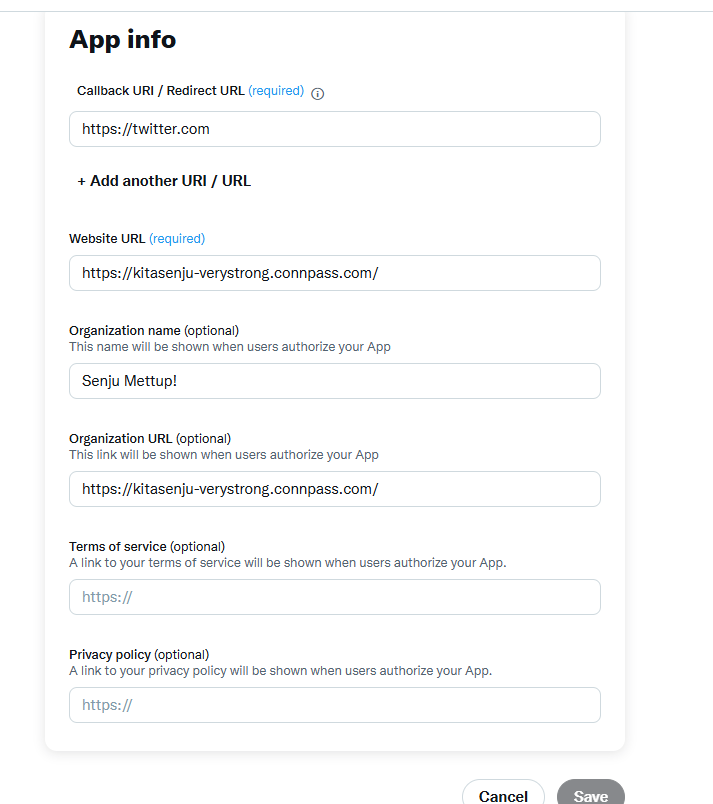Click the Website URL label text

click(107, 239)
